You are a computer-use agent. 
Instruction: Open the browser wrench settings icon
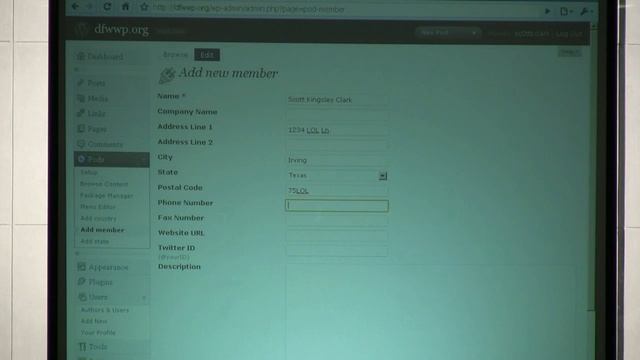coord(585,11)
